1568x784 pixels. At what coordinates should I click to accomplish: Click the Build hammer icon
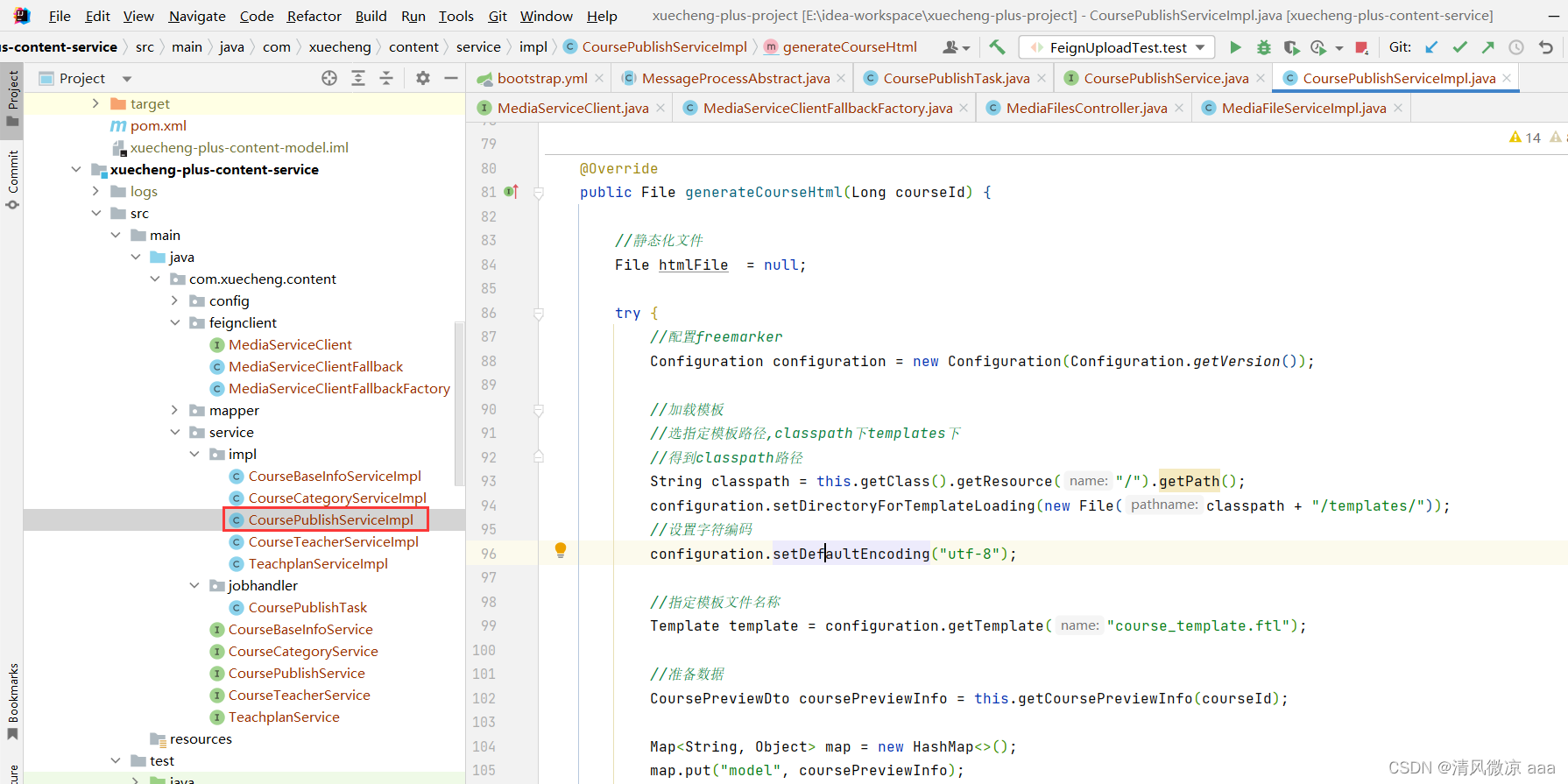click(997, 47)
